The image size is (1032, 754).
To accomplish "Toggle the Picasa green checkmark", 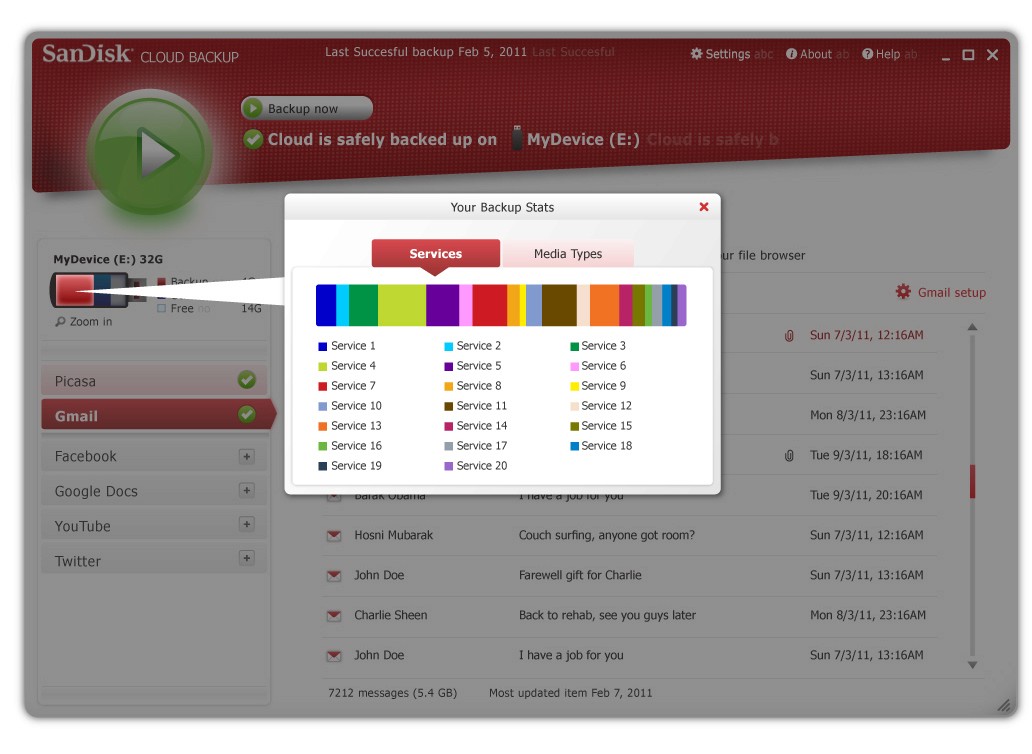I will pos(247,380).
